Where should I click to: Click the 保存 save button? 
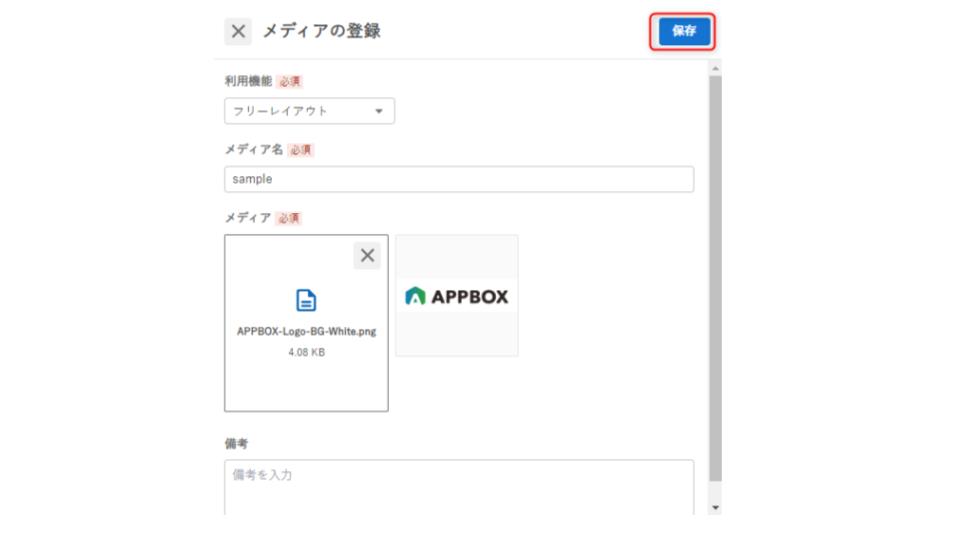[x=684, y=31]
